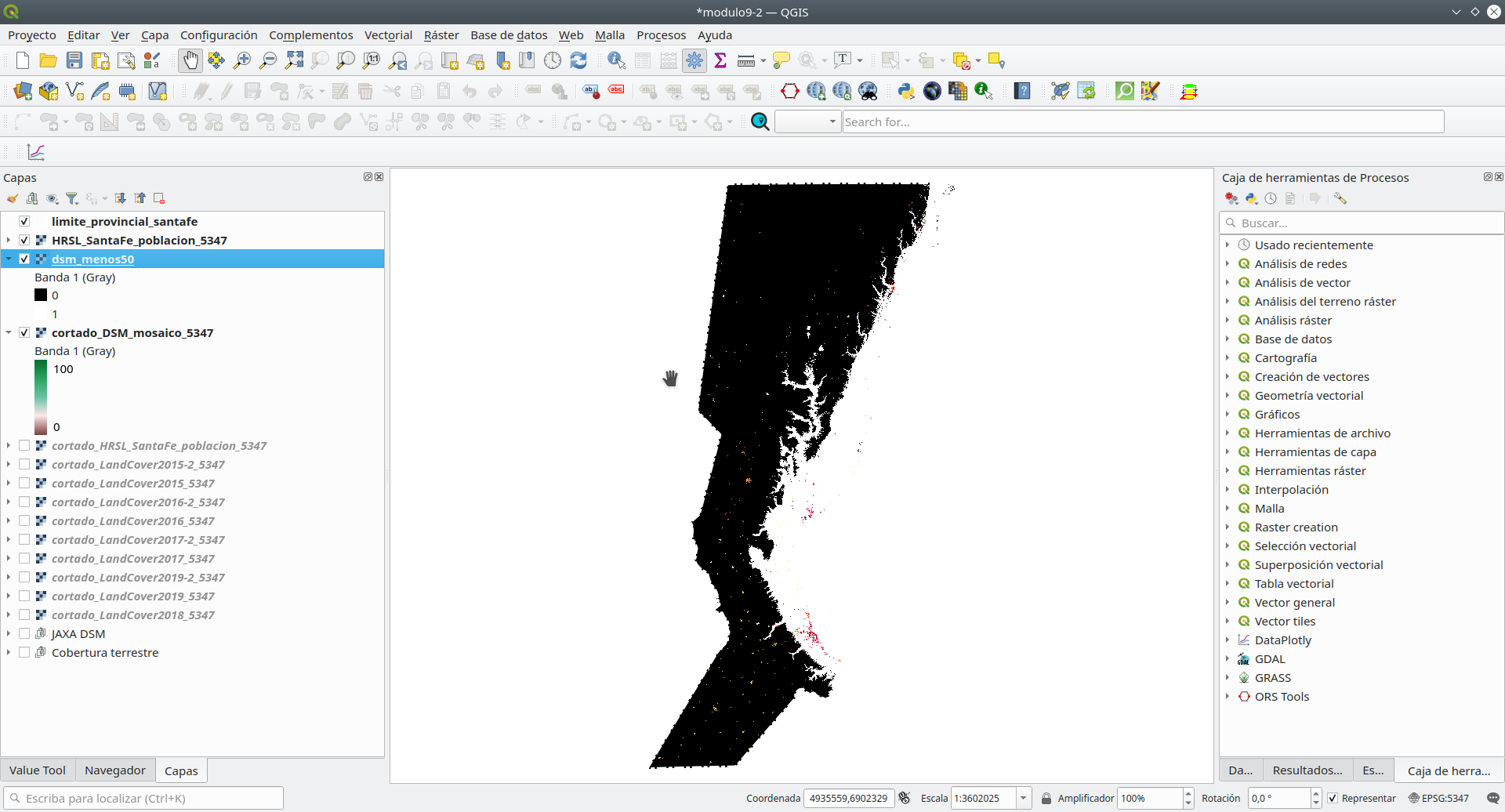Click the DataPlotly chart icon in toolbar
Viewport: 1505px width, 812px height.
36,152
